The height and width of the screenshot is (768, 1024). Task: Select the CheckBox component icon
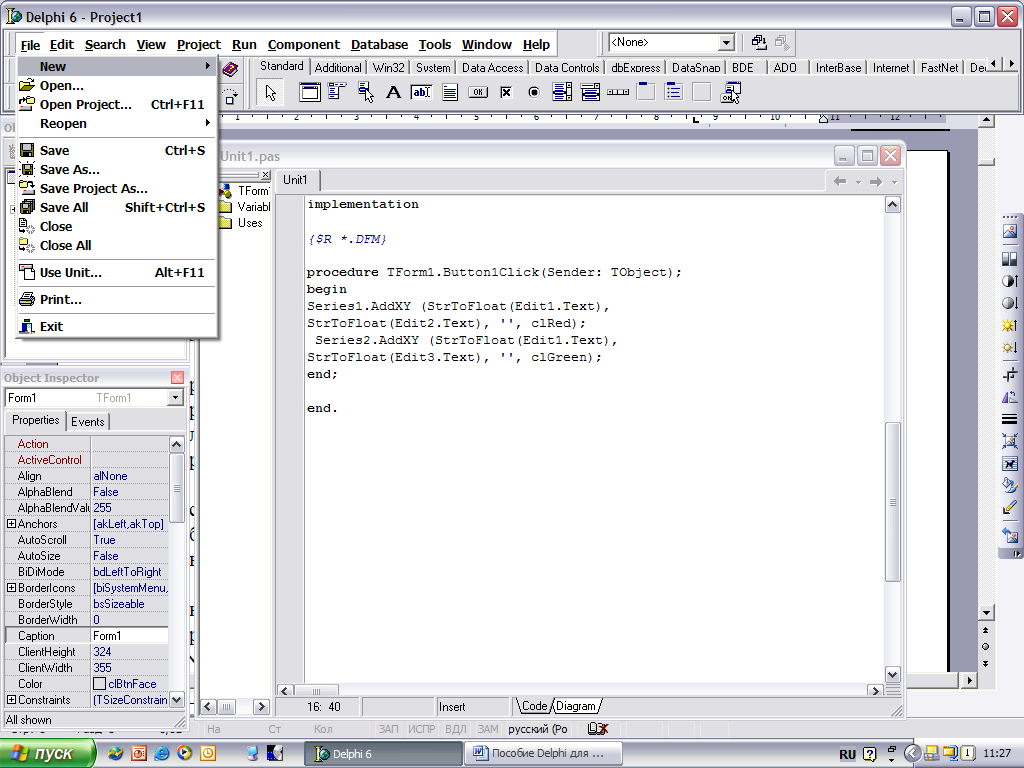(x=505, y=92)
